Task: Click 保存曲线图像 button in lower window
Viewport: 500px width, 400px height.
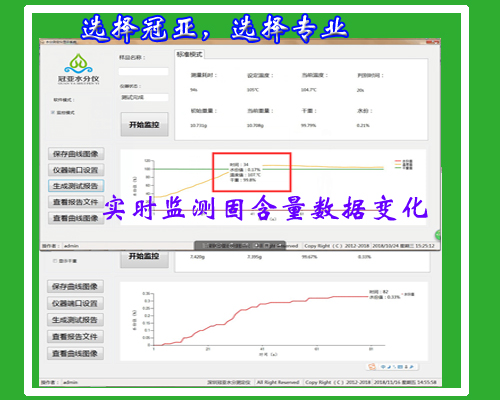Action: tap(75, 286)
